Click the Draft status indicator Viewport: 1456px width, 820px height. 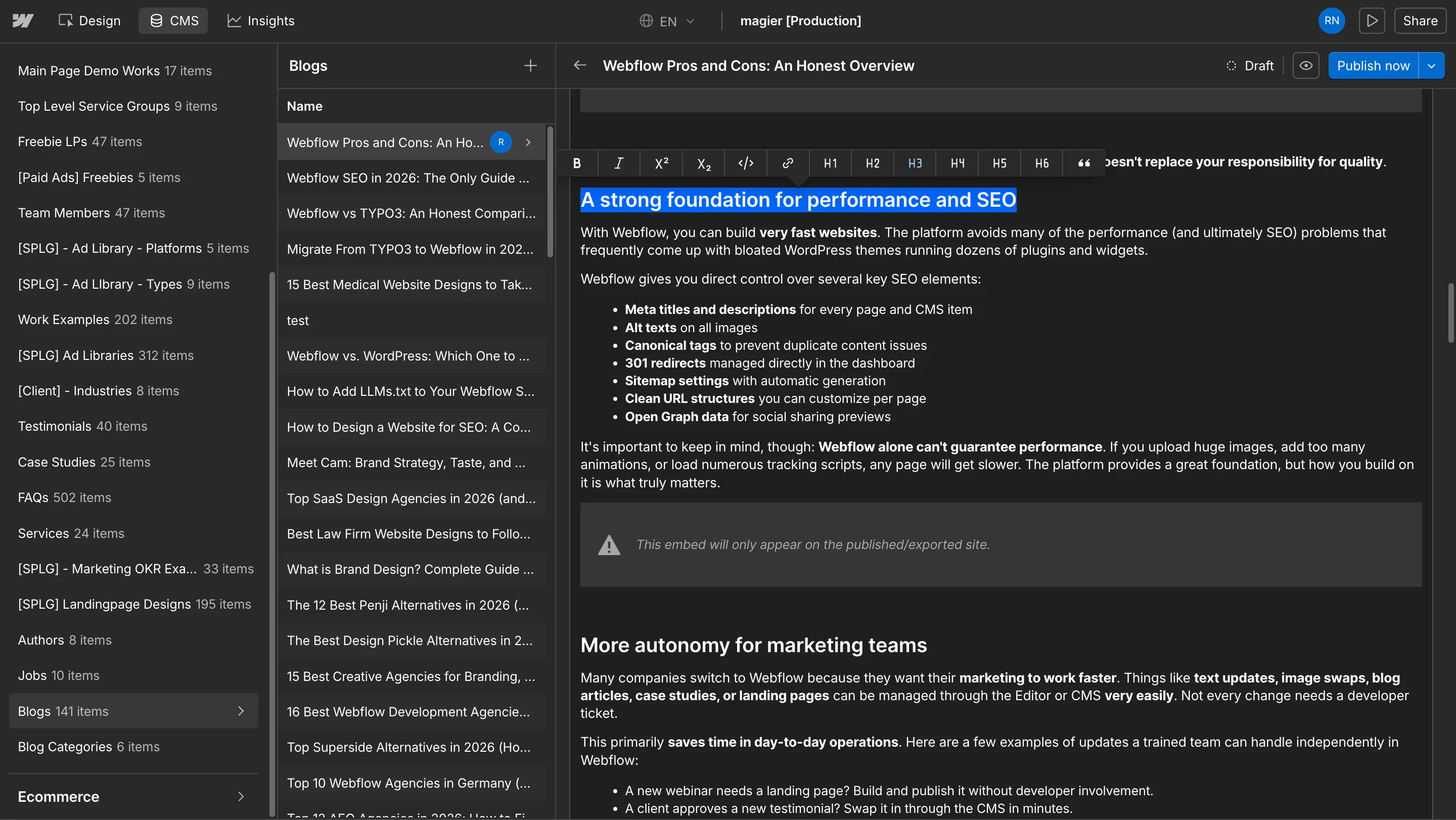click(1250, 66)
